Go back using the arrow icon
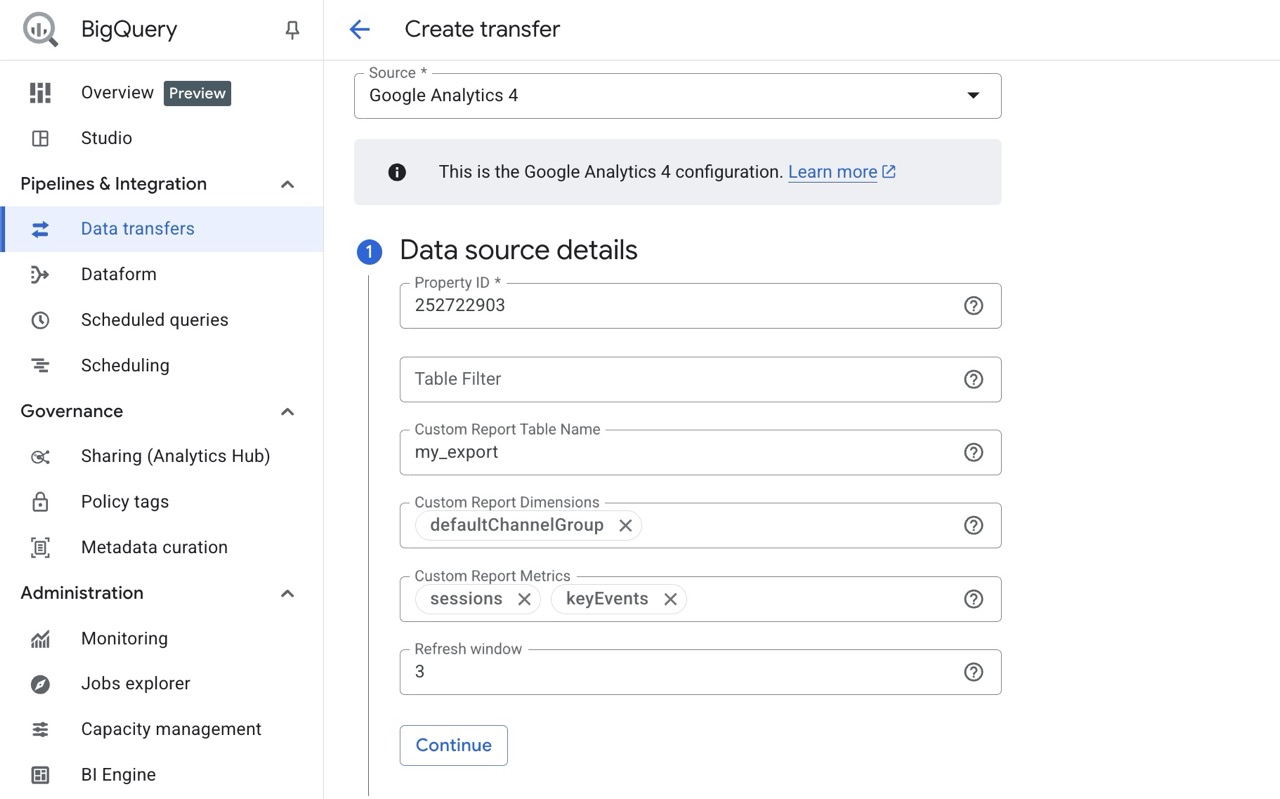1280x799 pixels. click(x=360, y=30)
